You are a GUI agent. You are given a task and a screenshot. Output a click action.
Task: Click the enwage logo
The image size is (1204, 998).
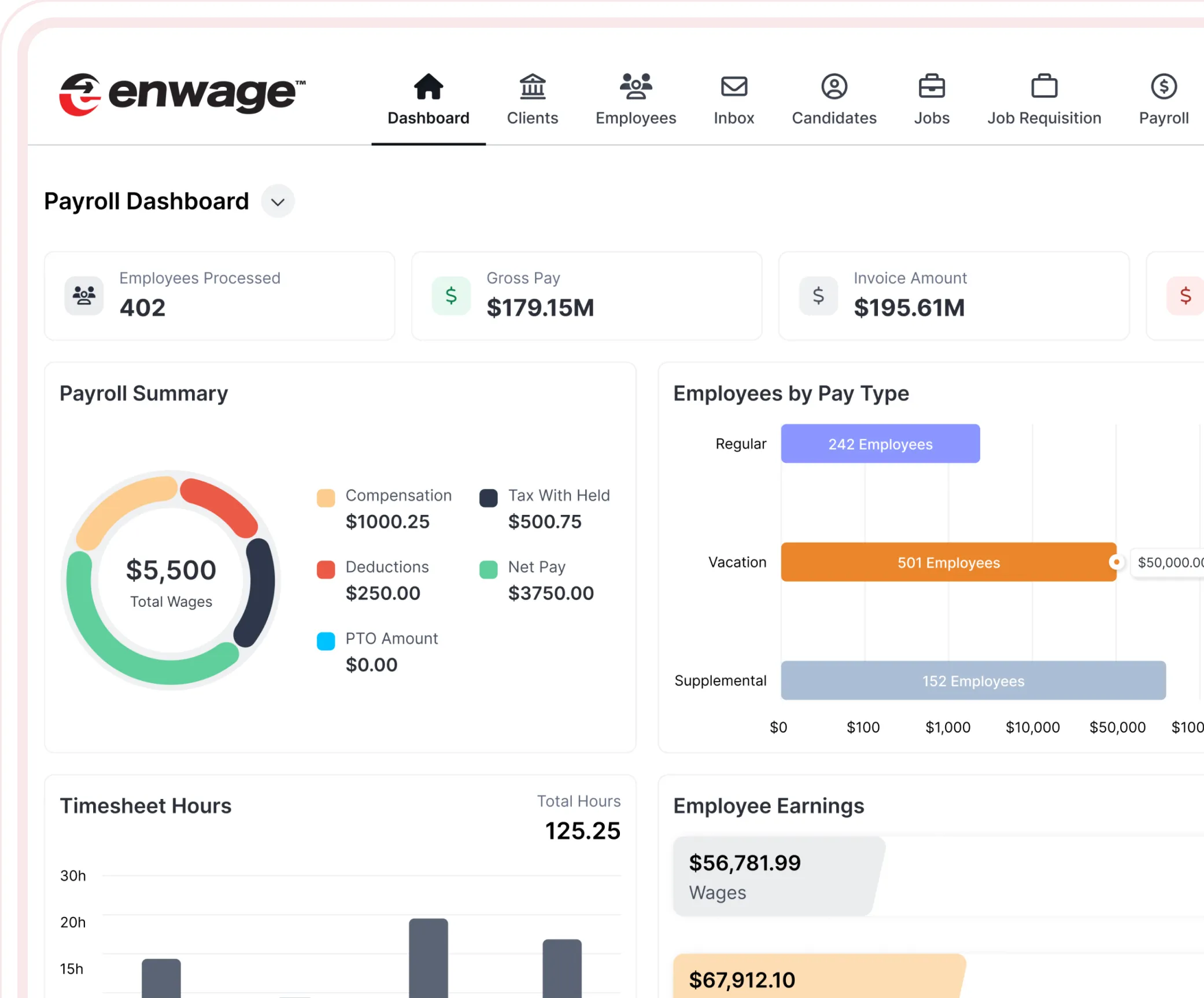[182, 94]
